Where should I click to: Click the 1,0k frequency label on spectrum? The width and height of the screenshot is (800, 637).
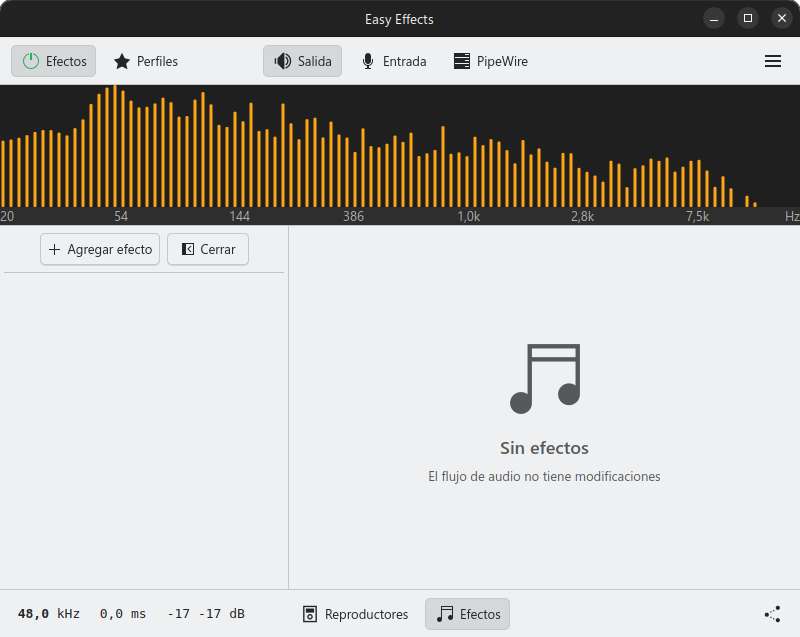468,217
